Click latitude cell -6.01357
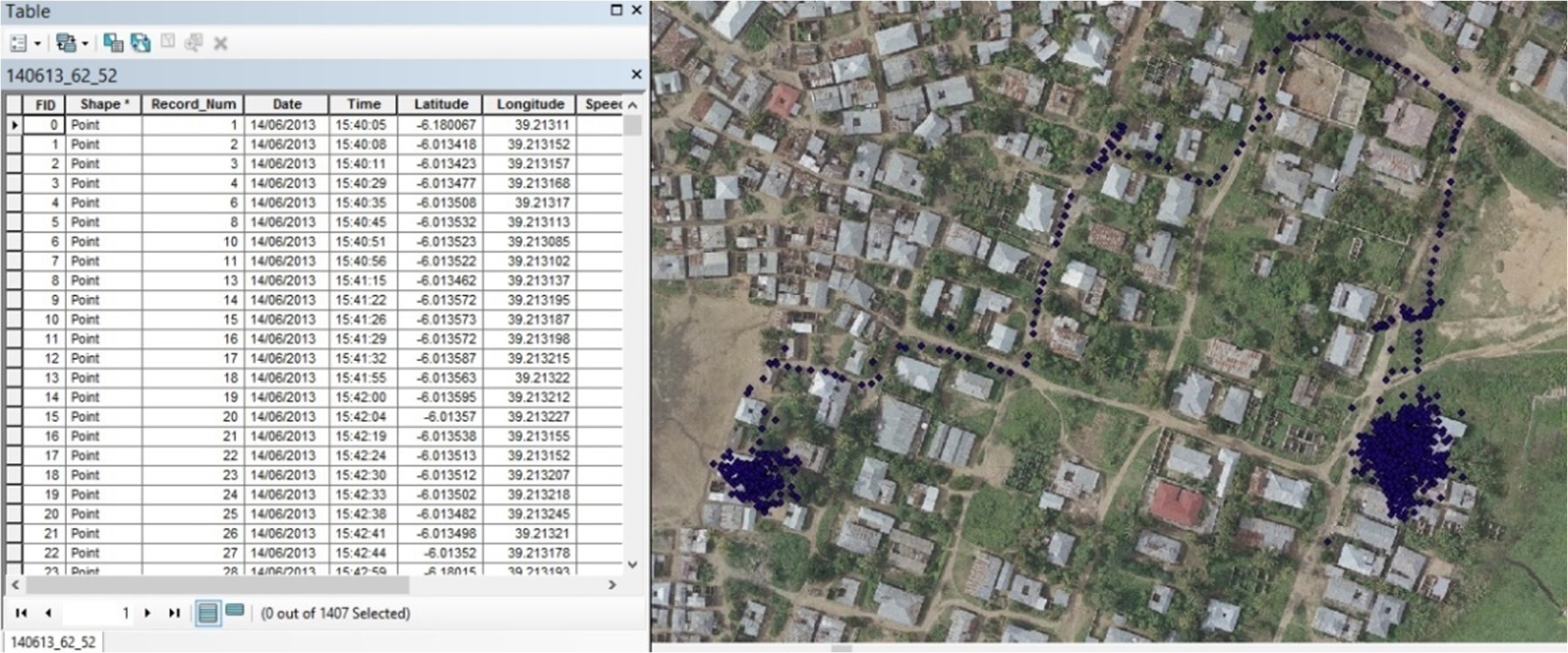This screenshot has height=653, width=1568. [x=440, y=417]
